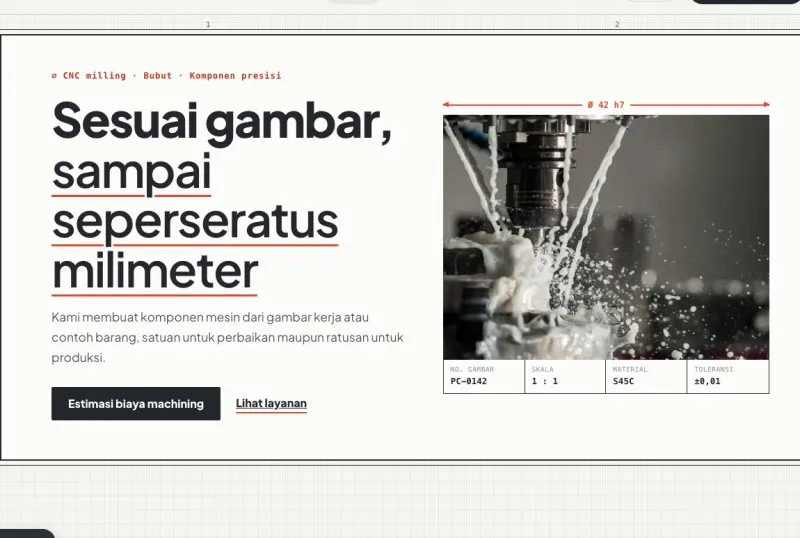Click the '±0,01' tolerance value
800x538 pixels.
707,381
